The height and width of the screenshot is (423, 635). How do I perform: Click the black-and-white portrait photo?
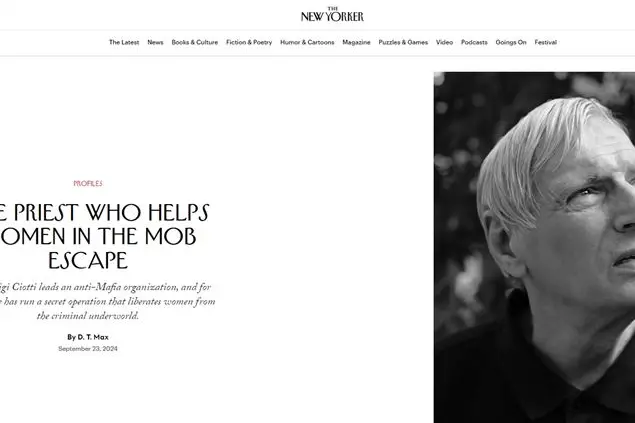[534, 247]
